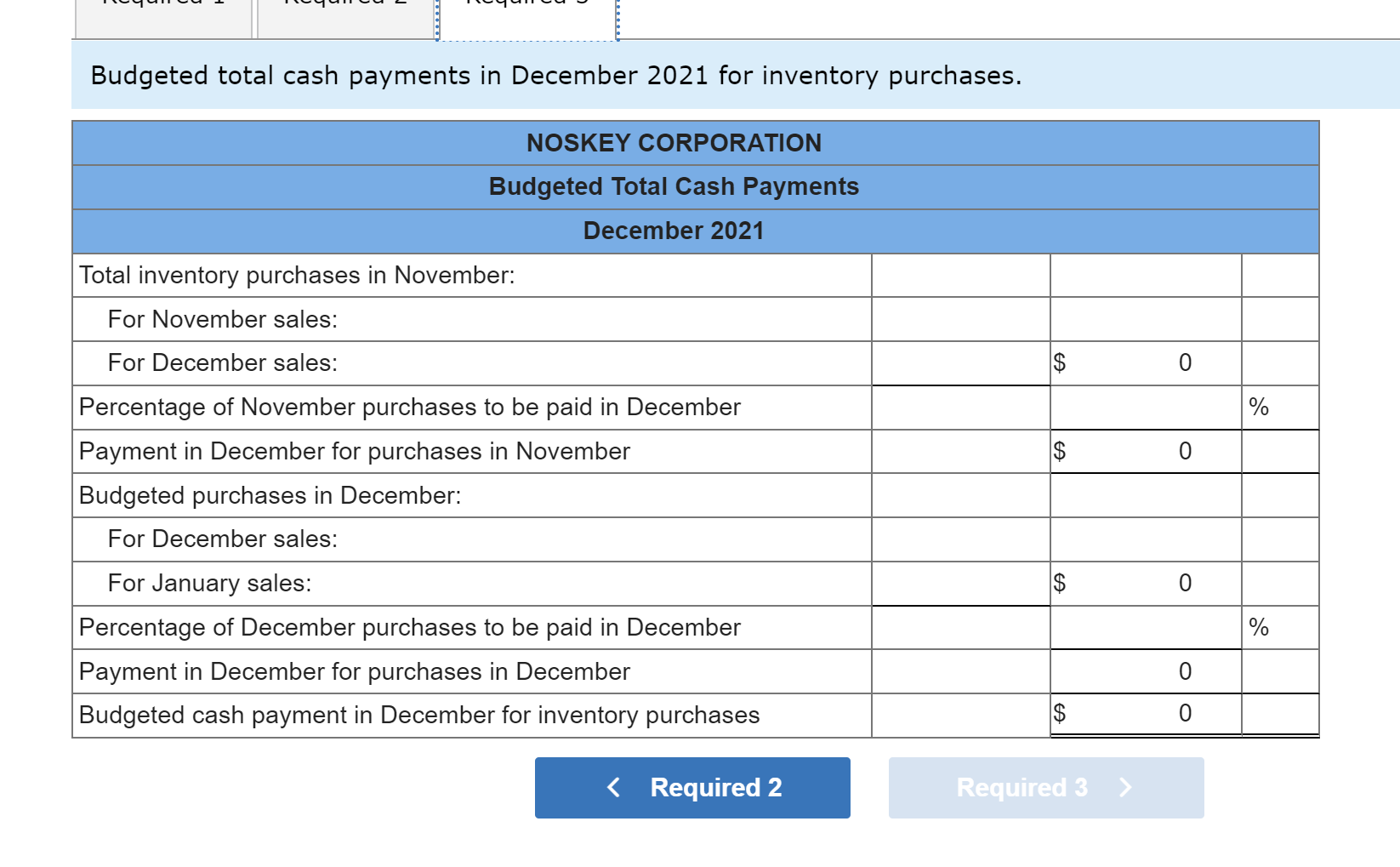Click the forward chevron on Required 3 button

tap(1126, 787)
